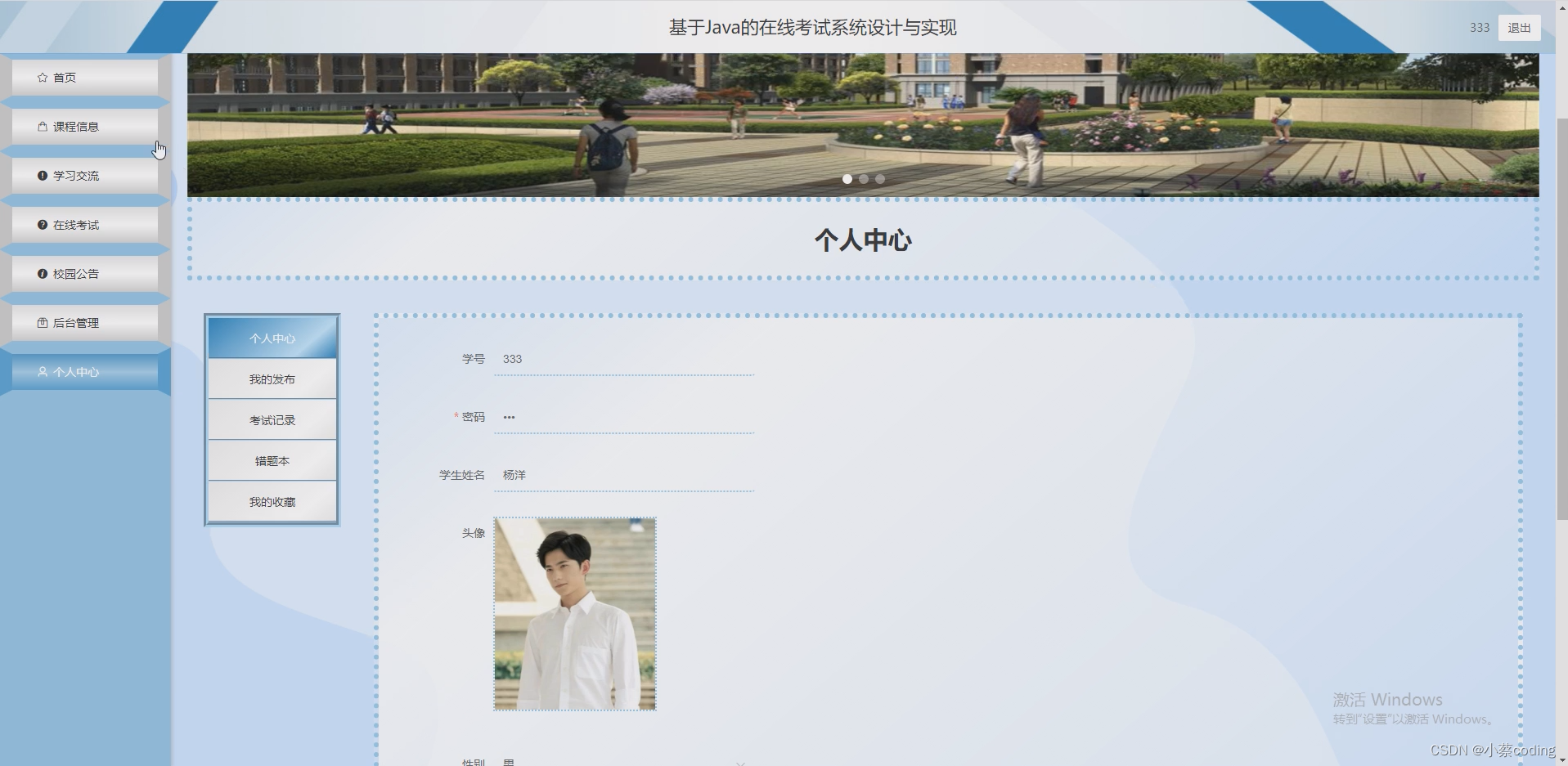
Task: Click the 个人中心 page heading
Action: 863,240
